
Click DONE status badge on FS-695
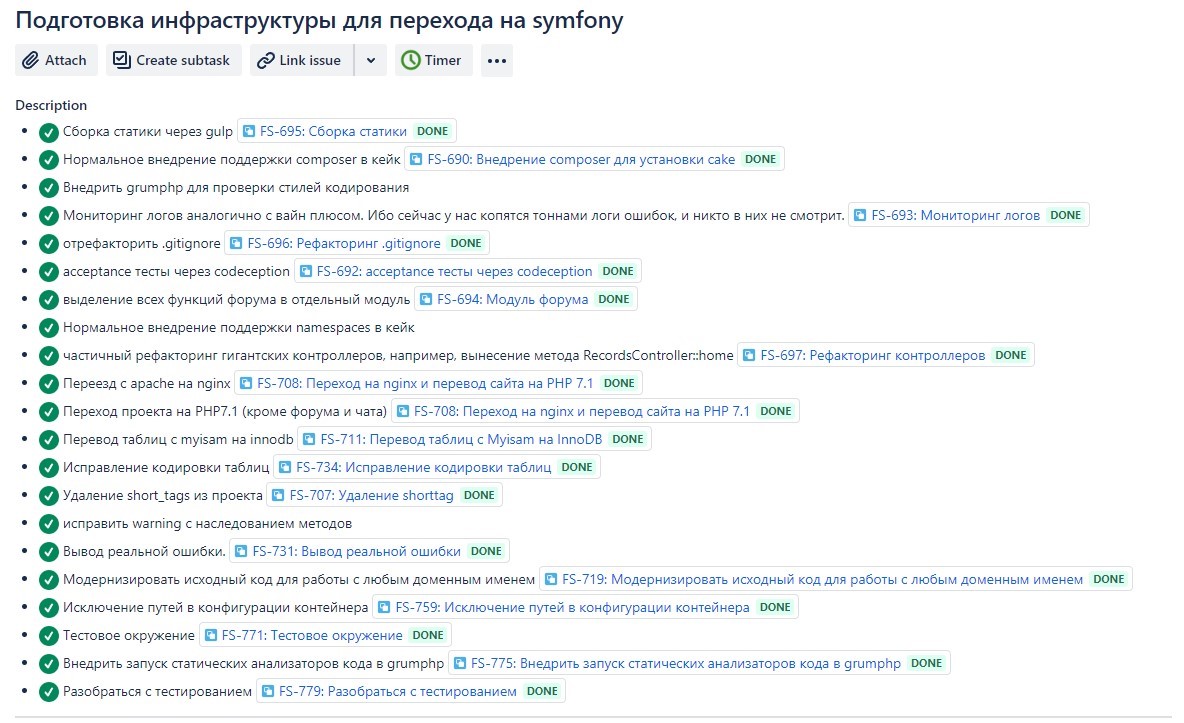(433, 131)
